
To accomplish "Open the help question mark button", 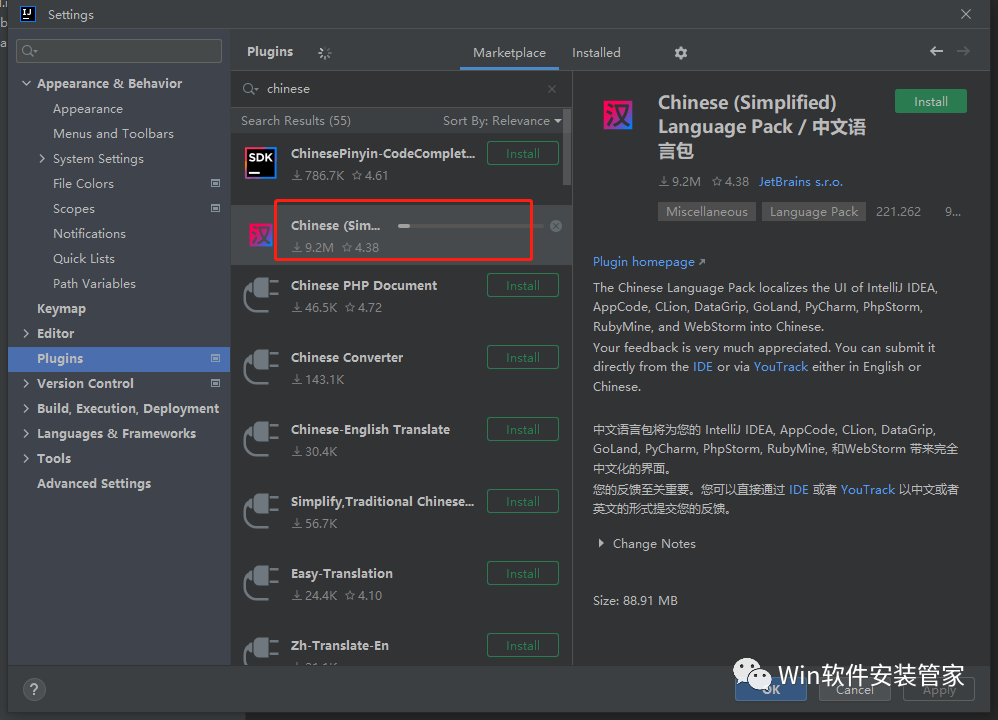I will coord(34,689).
